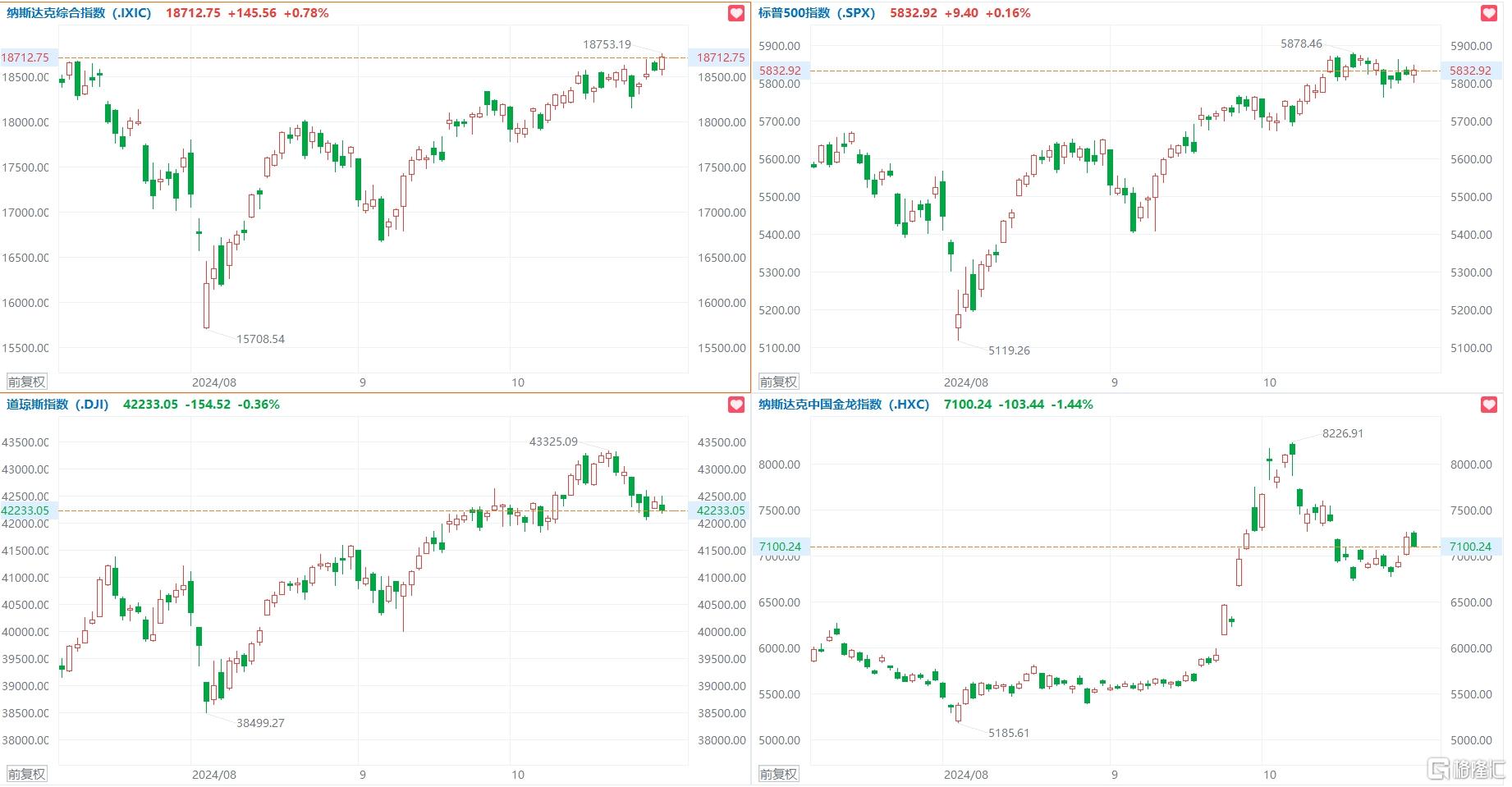Viewport: 1512px width, 787px height.
Task: Click the +0.16% change value in S&P header
Action: coord(1008,13)
